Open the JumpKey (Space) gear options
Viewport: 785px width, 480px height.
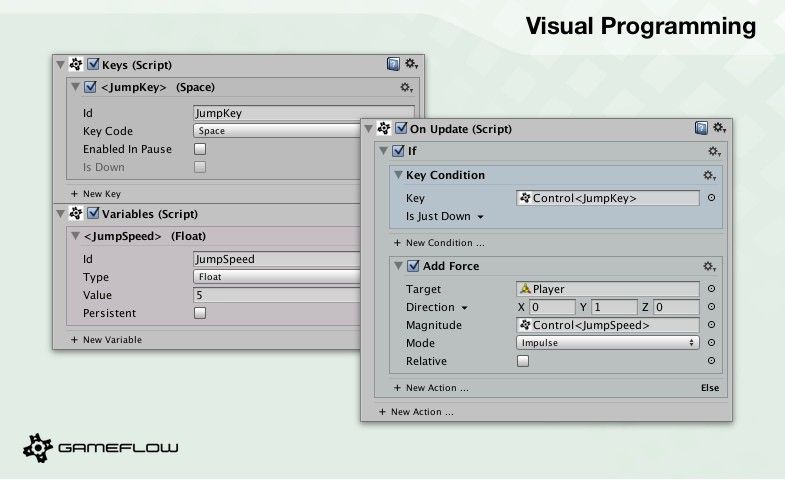pyautogui.click(x=406, y=88)
